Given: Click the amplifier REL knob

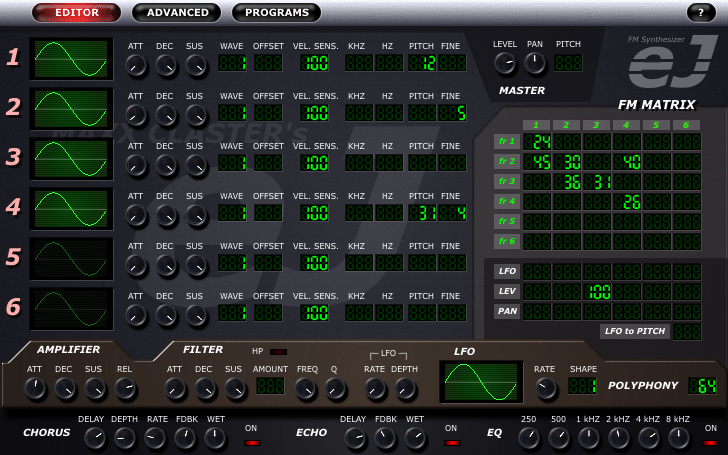Looking at the screenshot, I should (125, 388).
